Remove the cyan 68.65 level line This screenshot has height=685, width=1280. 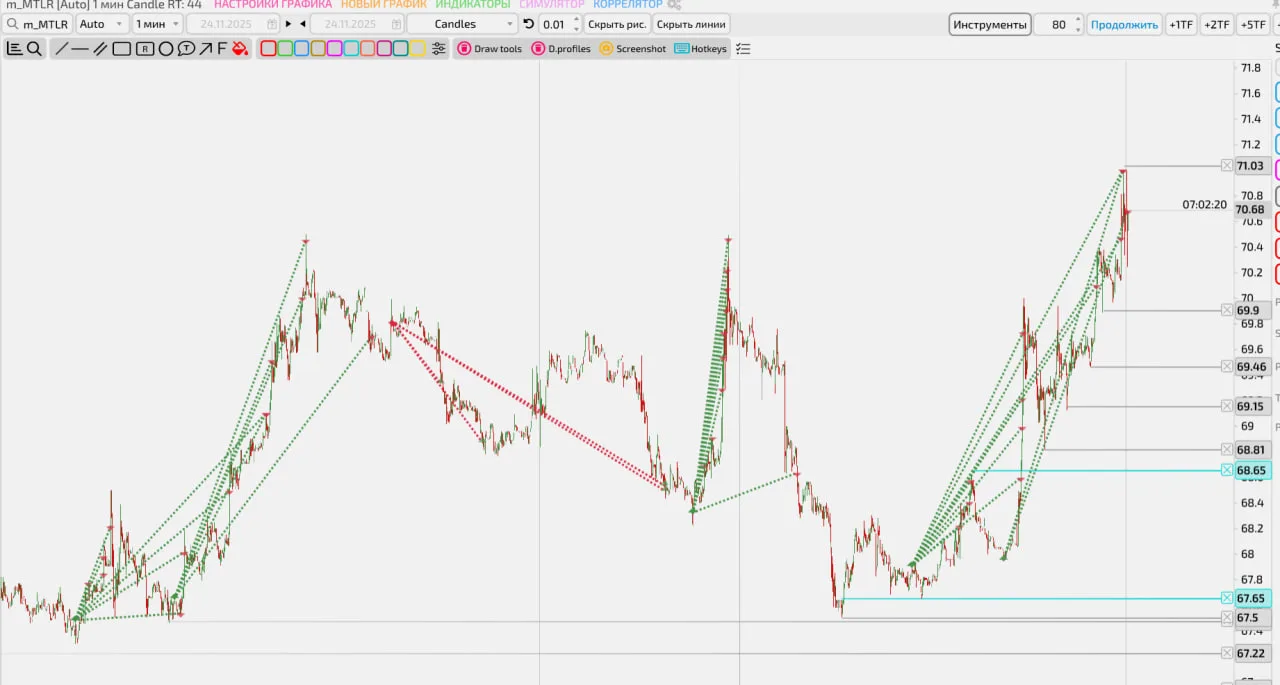(x=1227, y=470)
